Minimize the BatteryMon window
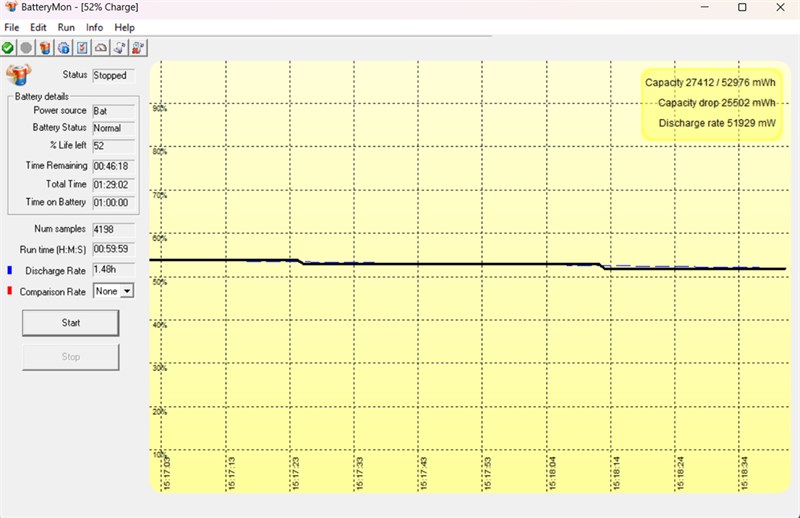The height and width of the screenshot is (518, 800). pos(705,7)
